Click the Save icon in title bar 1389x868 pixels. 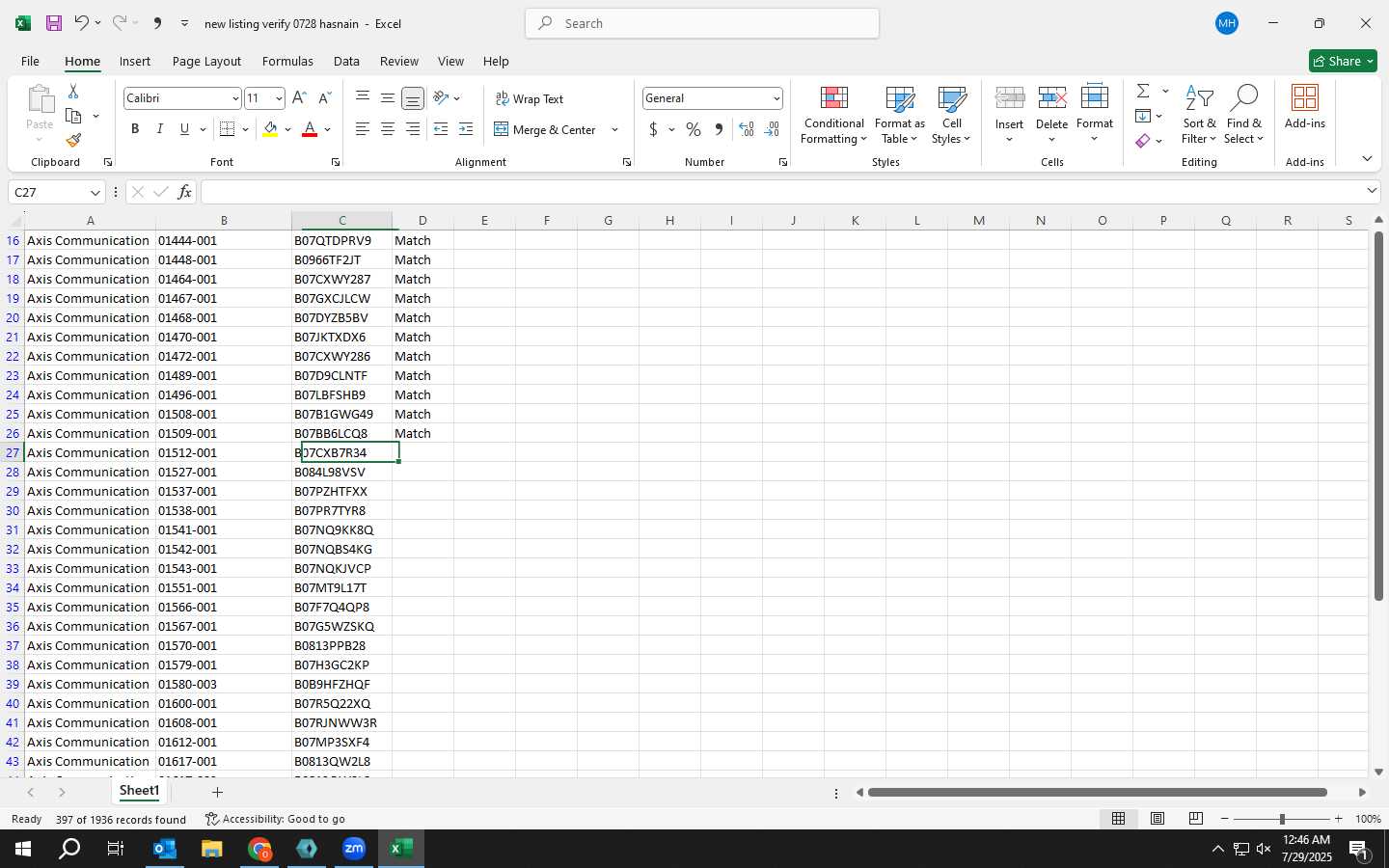tap(54, 23)
